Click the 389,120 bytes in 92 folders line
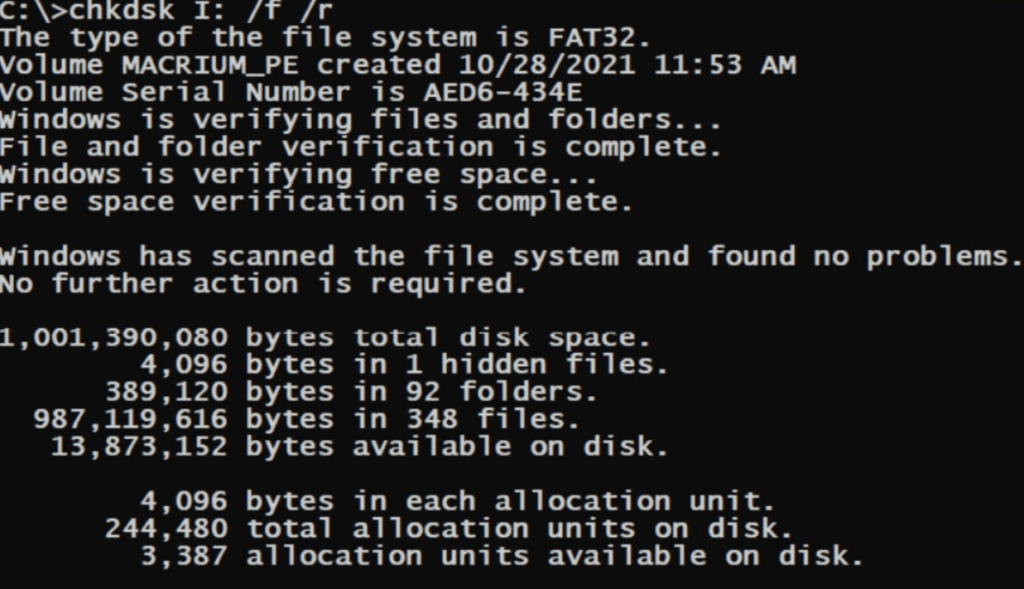This screenshot has width=1024, height=589. pyautogui.click(x=351, y=392)
